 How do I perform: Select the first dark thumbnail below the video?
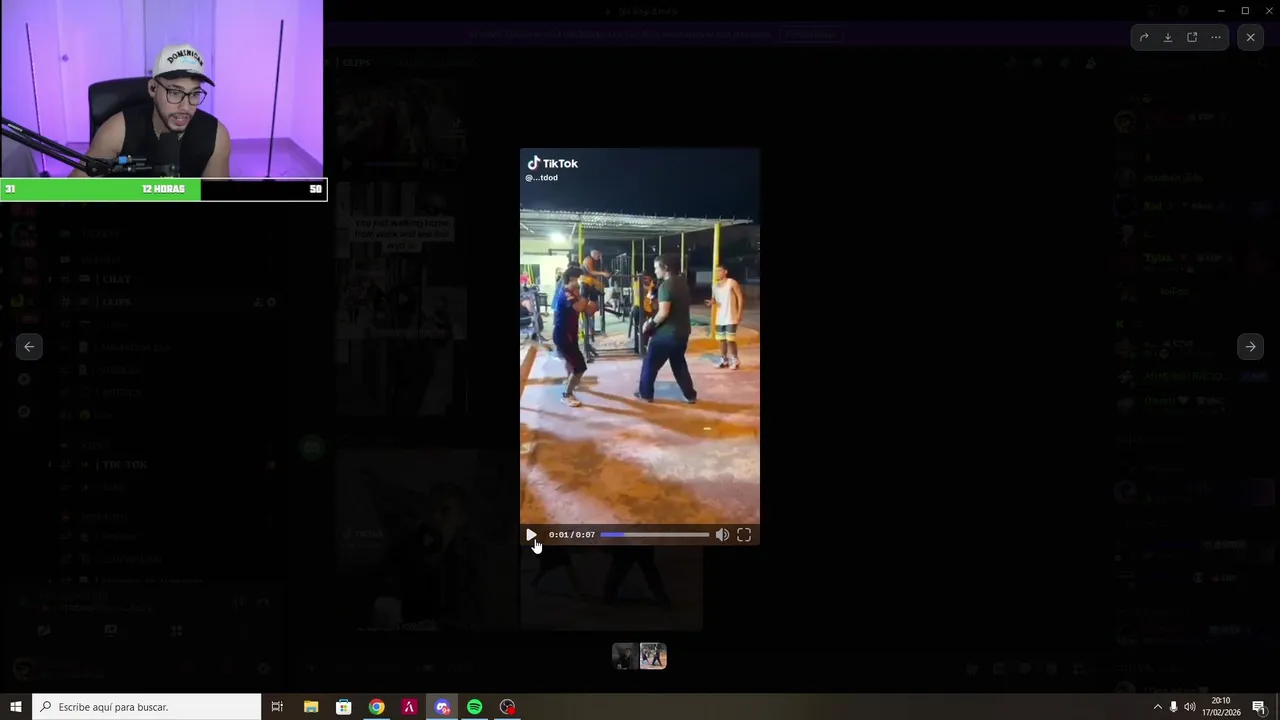[x=624, y=656]
